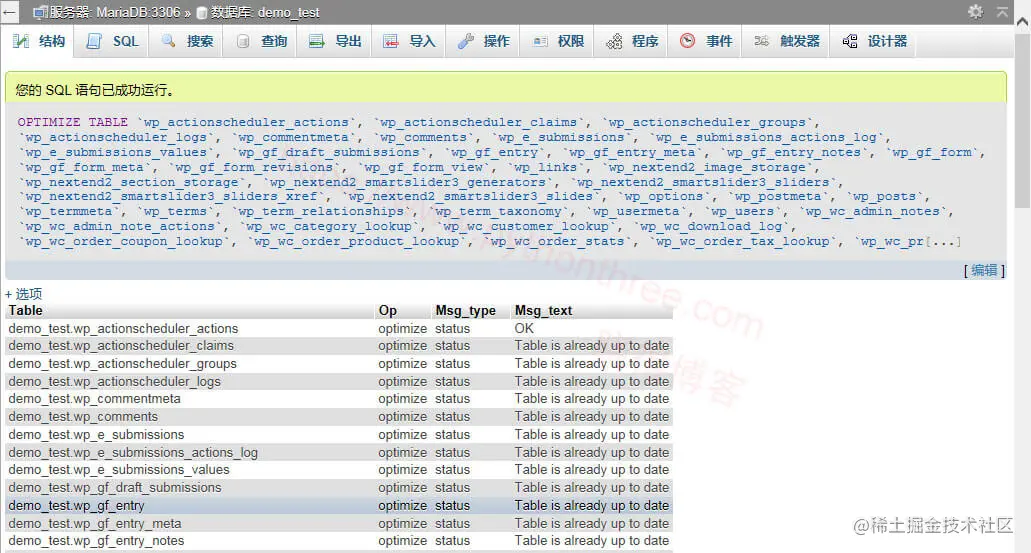Click the database icon in breadcrumb
This screenshot has height=553, width=1031.
202,12
